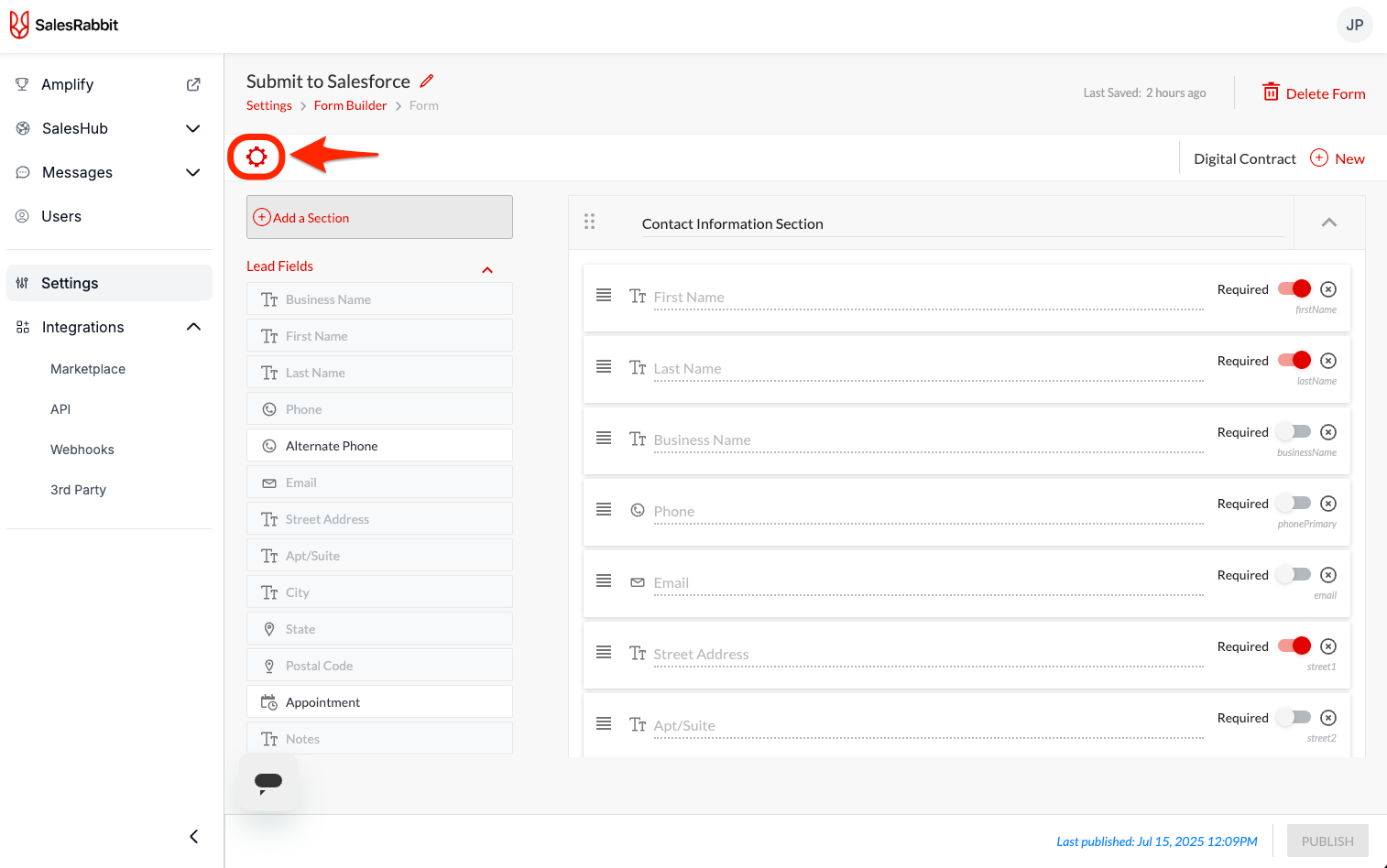Collapse the Contact Information Section
Viewport: 1387px width, 868px height.
coord(1329,222)
